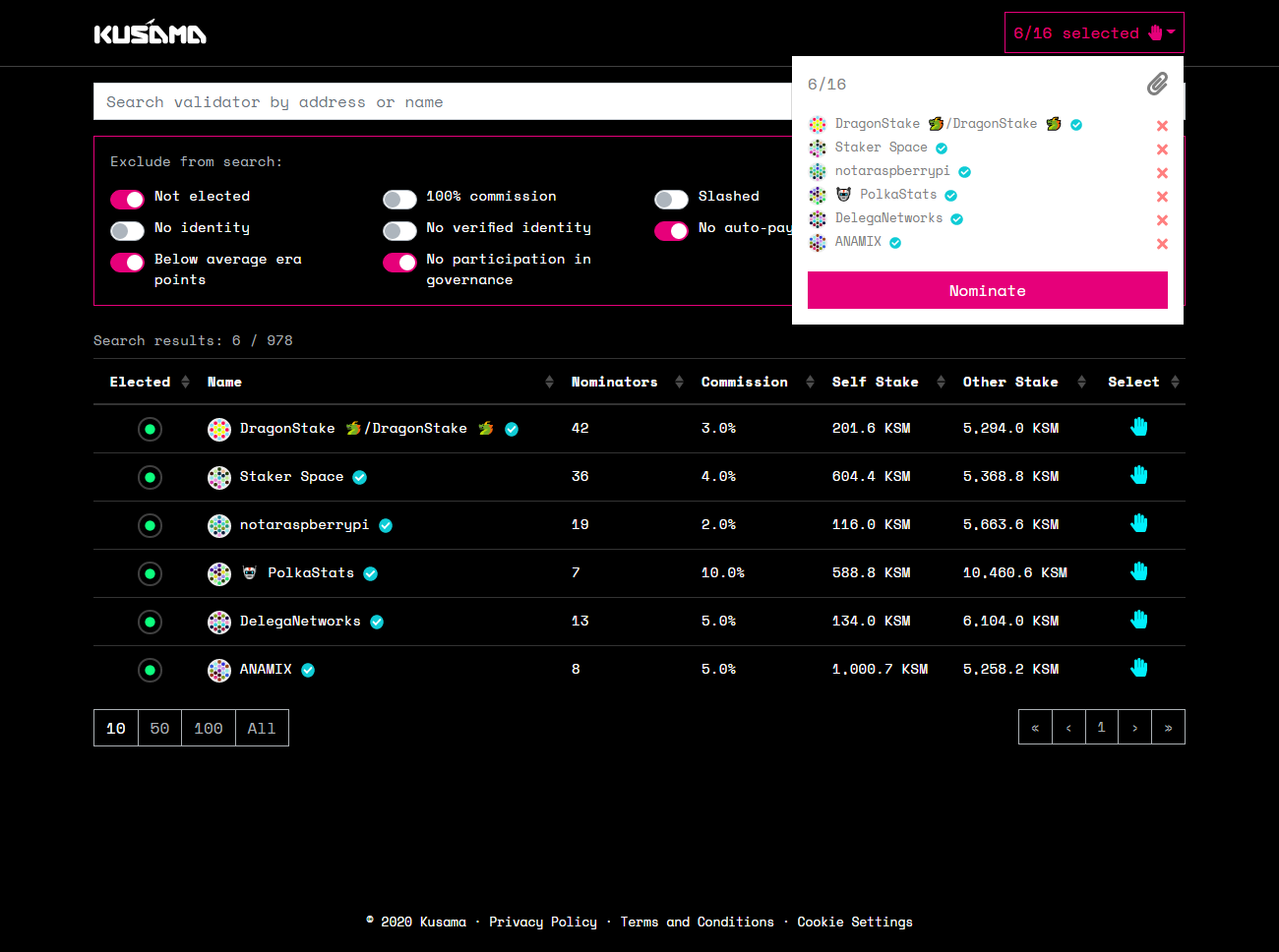The width and height of the screenshot is (1279, 952).
Task: Remove ANAMIX from selected list
Action: coord(1162,243)
